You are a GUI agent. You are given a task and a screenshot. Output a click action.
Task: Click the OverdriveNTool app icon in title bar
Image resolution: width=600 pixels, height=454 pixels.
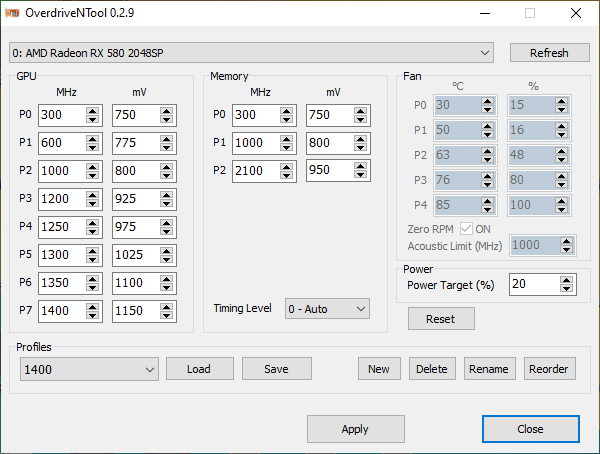[12, 13]
